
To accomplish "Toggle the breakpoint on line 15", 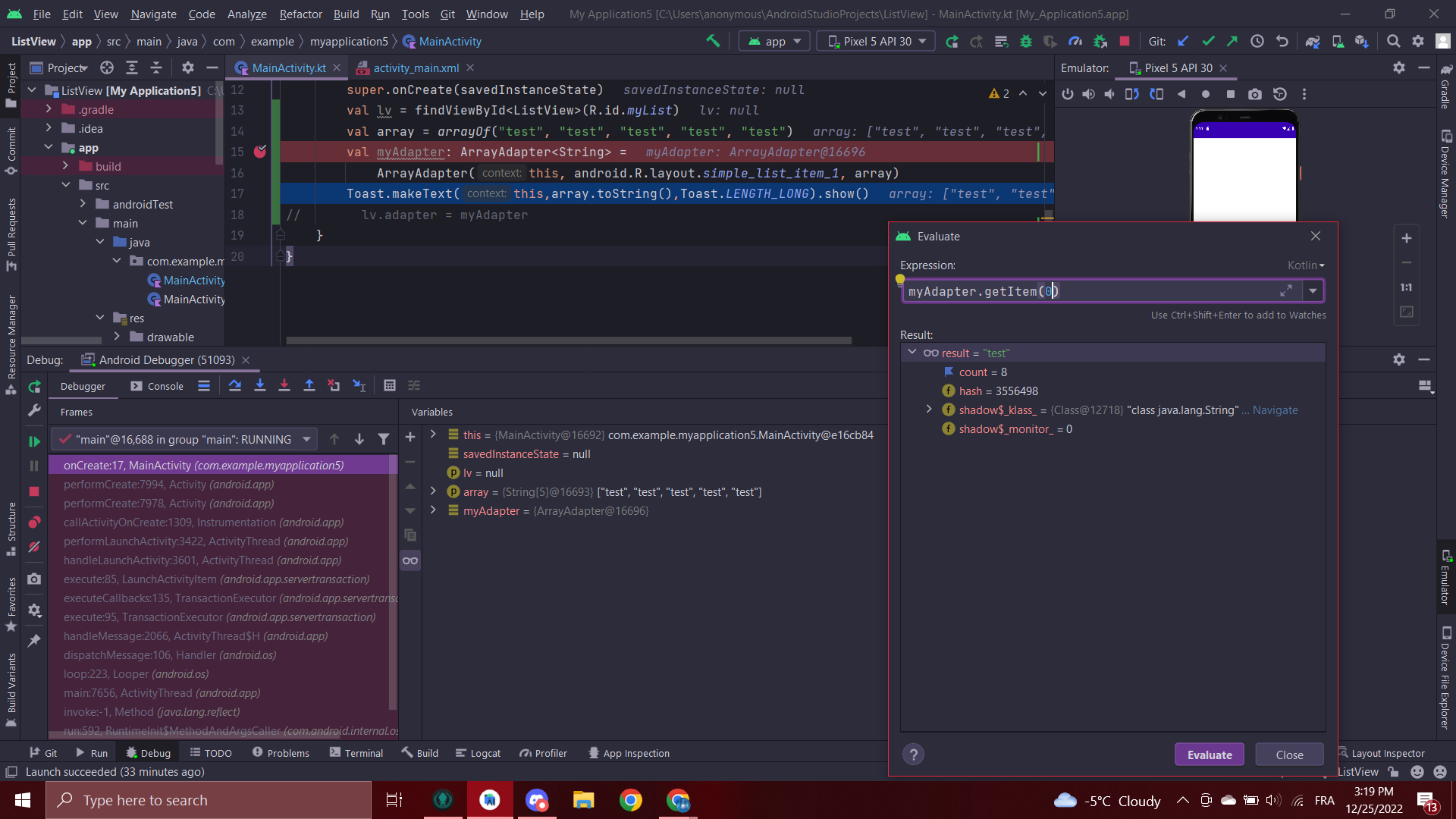I will click(x=260, y=152).
